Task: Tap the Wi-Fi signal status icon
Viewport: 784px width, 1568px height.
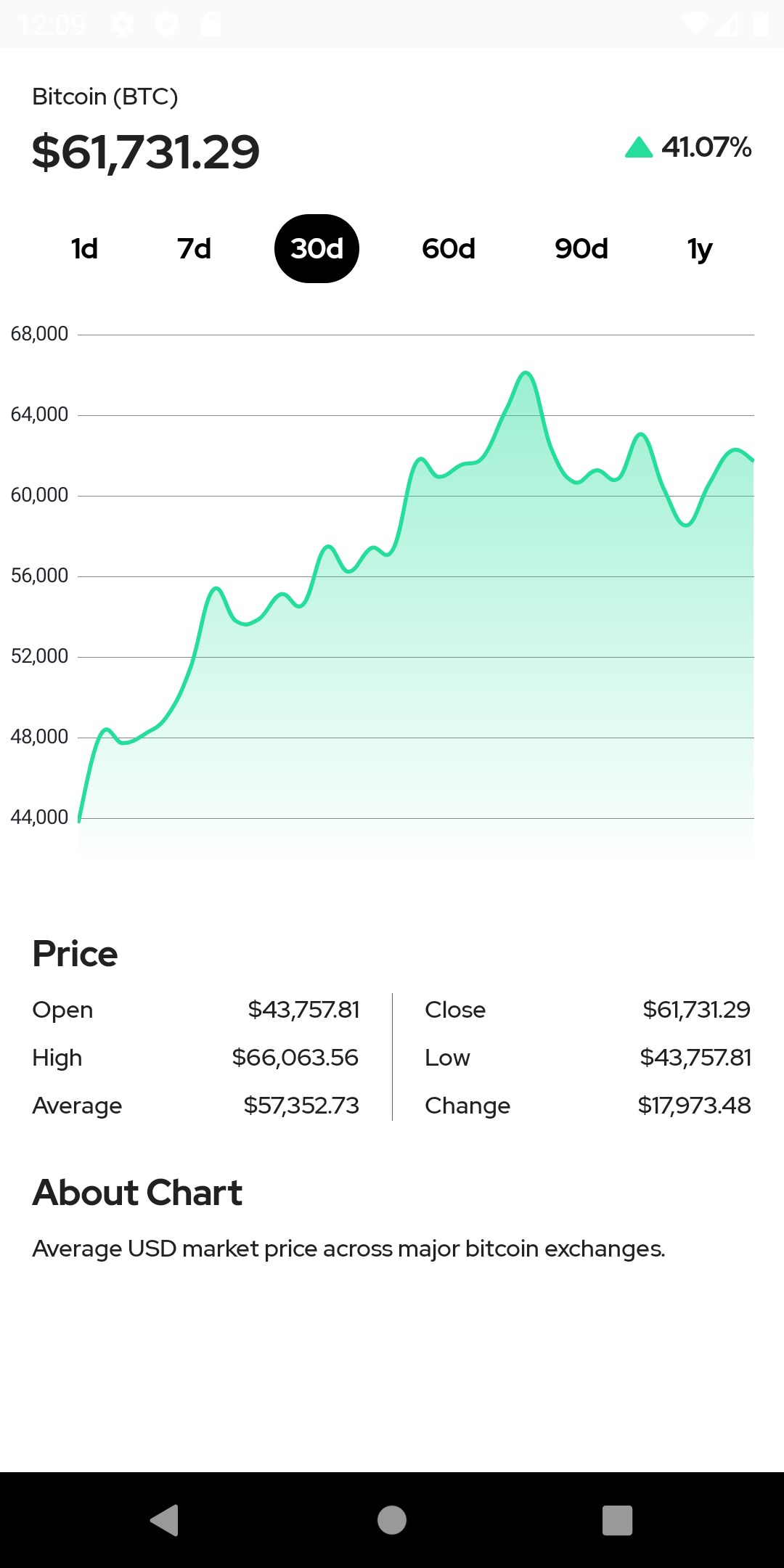Action: (x=695, y=25)
